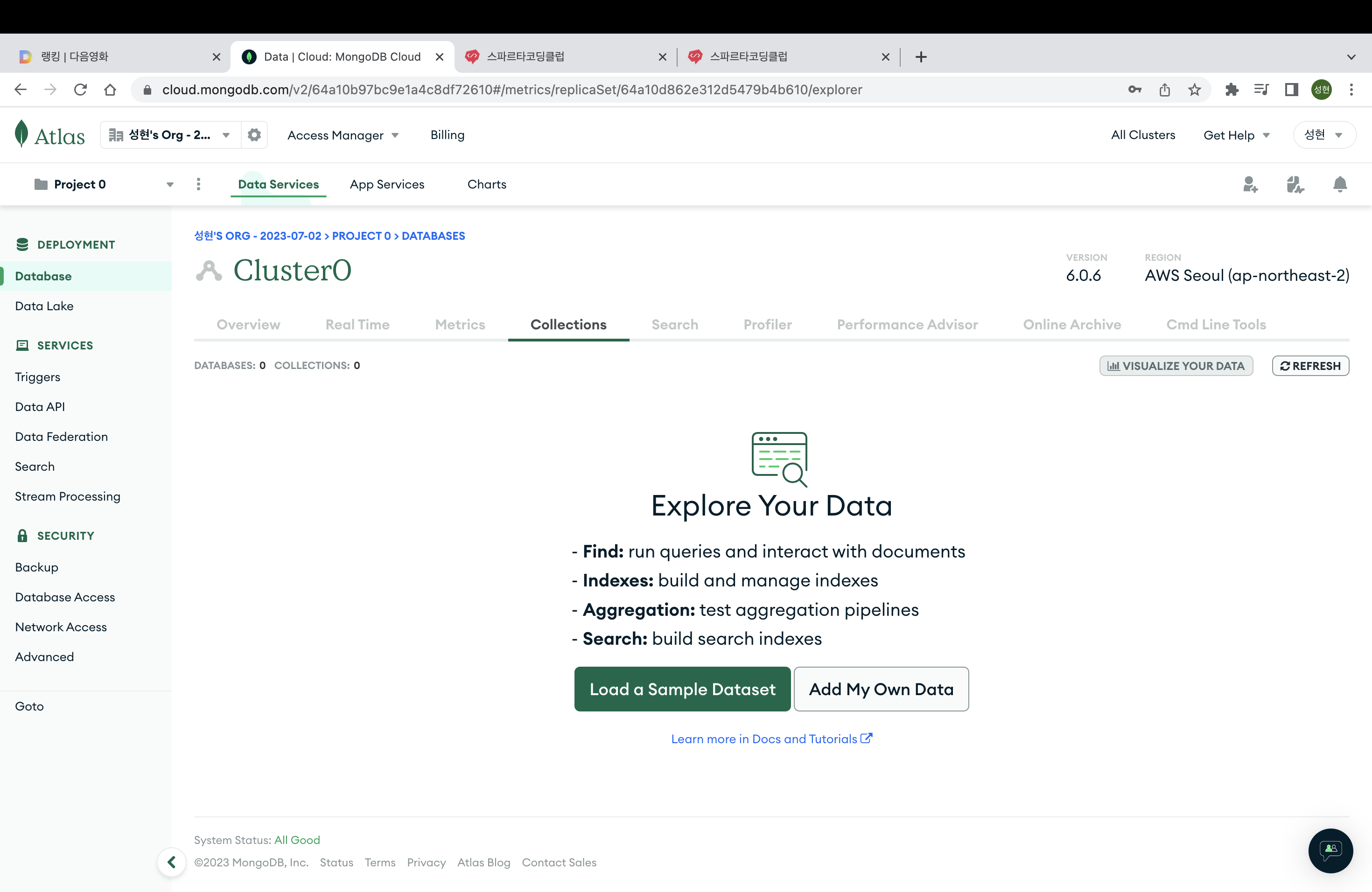The height and width of the screenshot is (892, 1372).
Task: Select Data Lake in the sidebar
Action: tap(44, 306)
